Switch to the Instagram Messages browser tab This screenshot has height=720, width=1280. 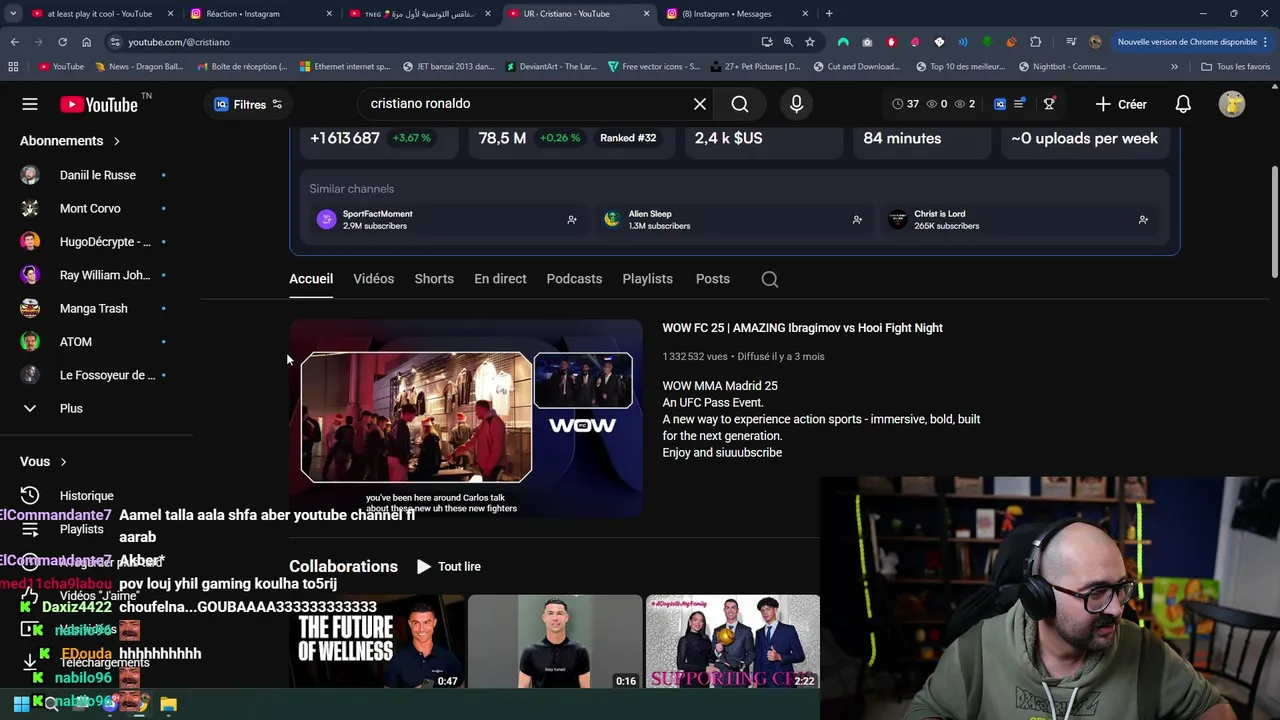tap(736, 14)
